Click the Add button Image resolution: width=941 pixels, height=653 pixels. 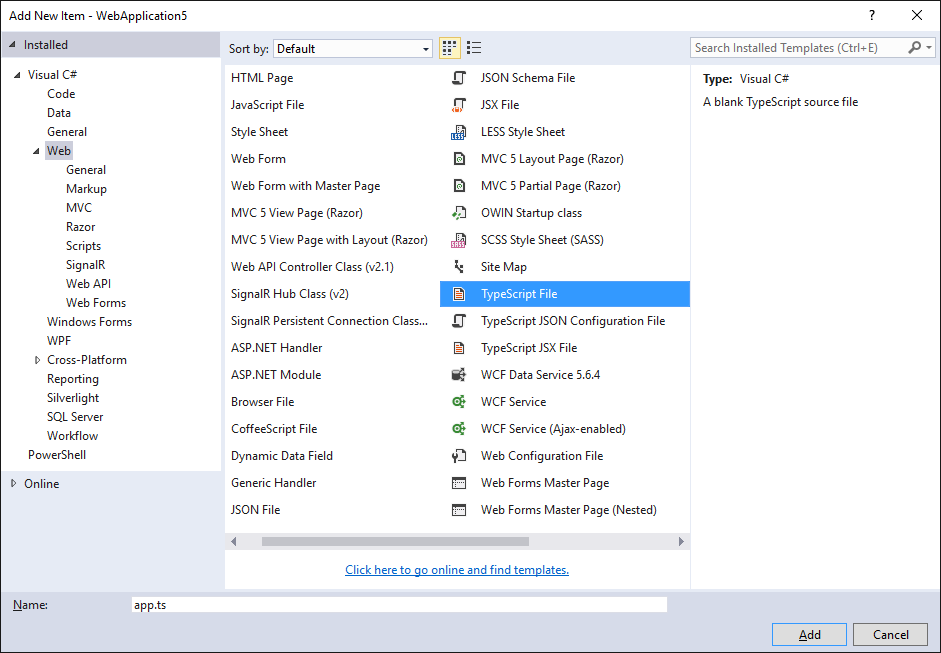point(809,635)
